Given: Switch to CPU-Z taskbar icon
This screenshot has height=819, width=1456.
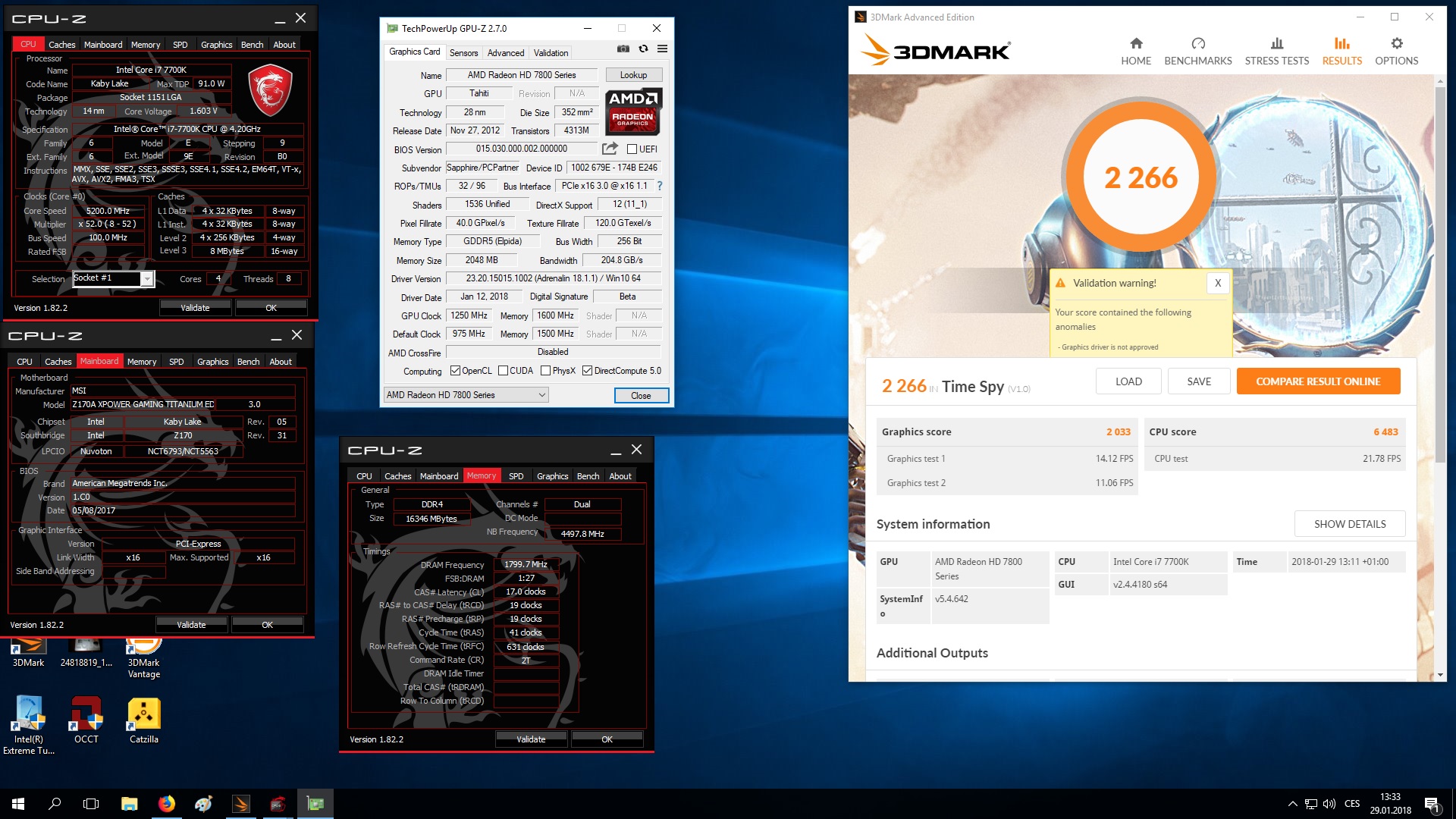Looking at the screenshot, I should click(278, 804).
